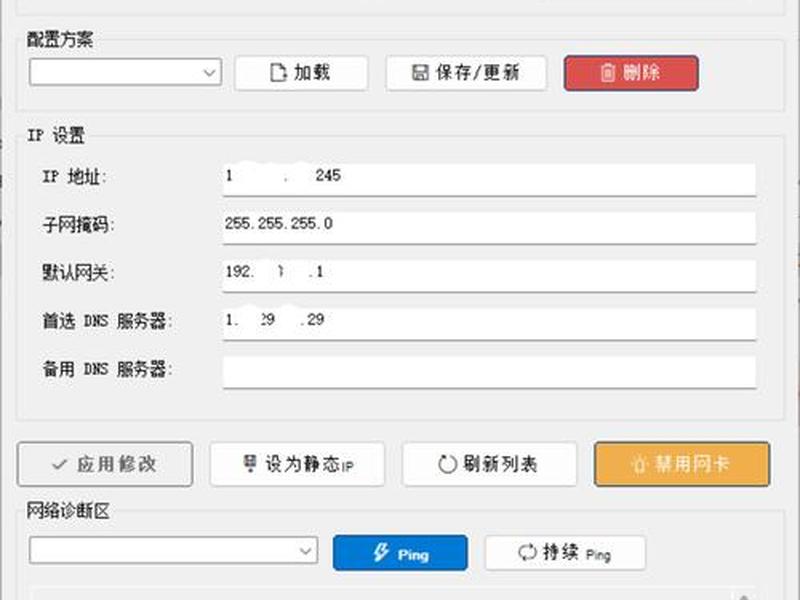The image size is (800, 600).
Task: Click the 应用修改 apply button
Action: coord(105,464)
